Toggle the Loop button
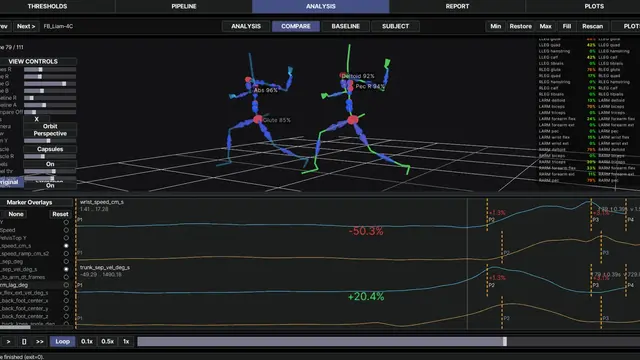 click(x=62, y=342)
